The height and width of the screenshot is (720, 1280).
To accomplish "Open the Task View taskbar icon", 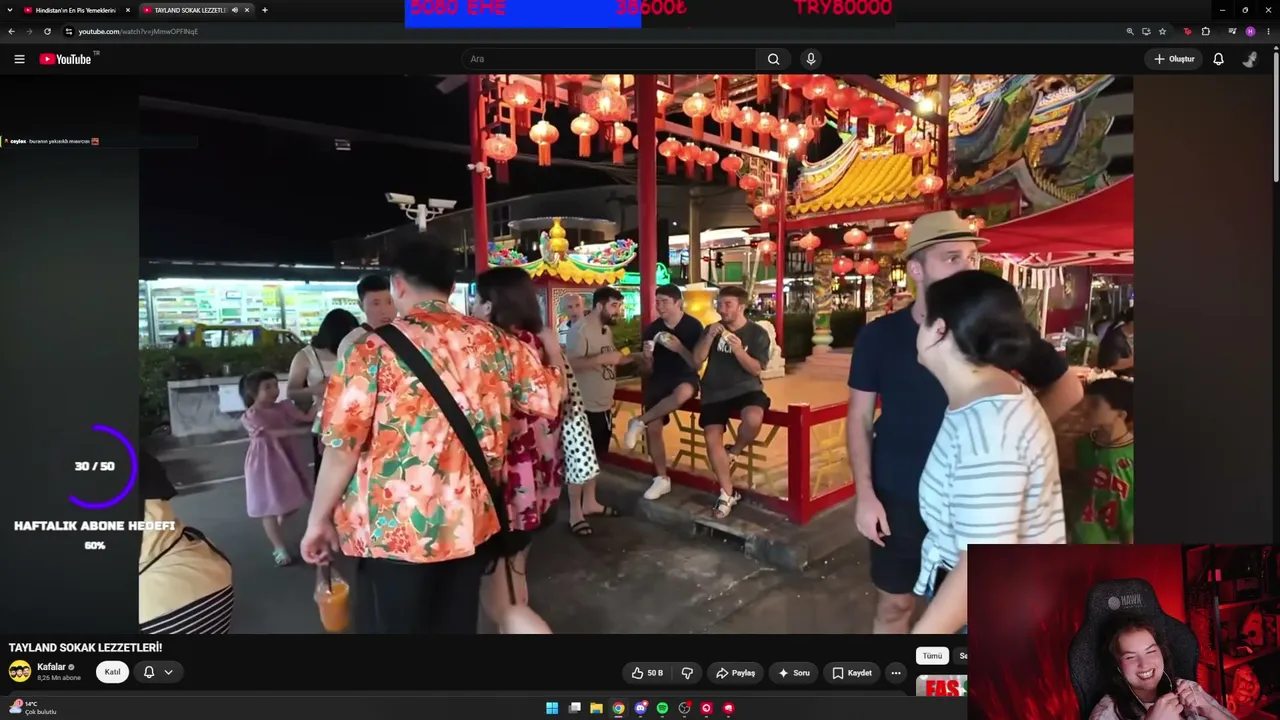I will [x=574, y=708].
